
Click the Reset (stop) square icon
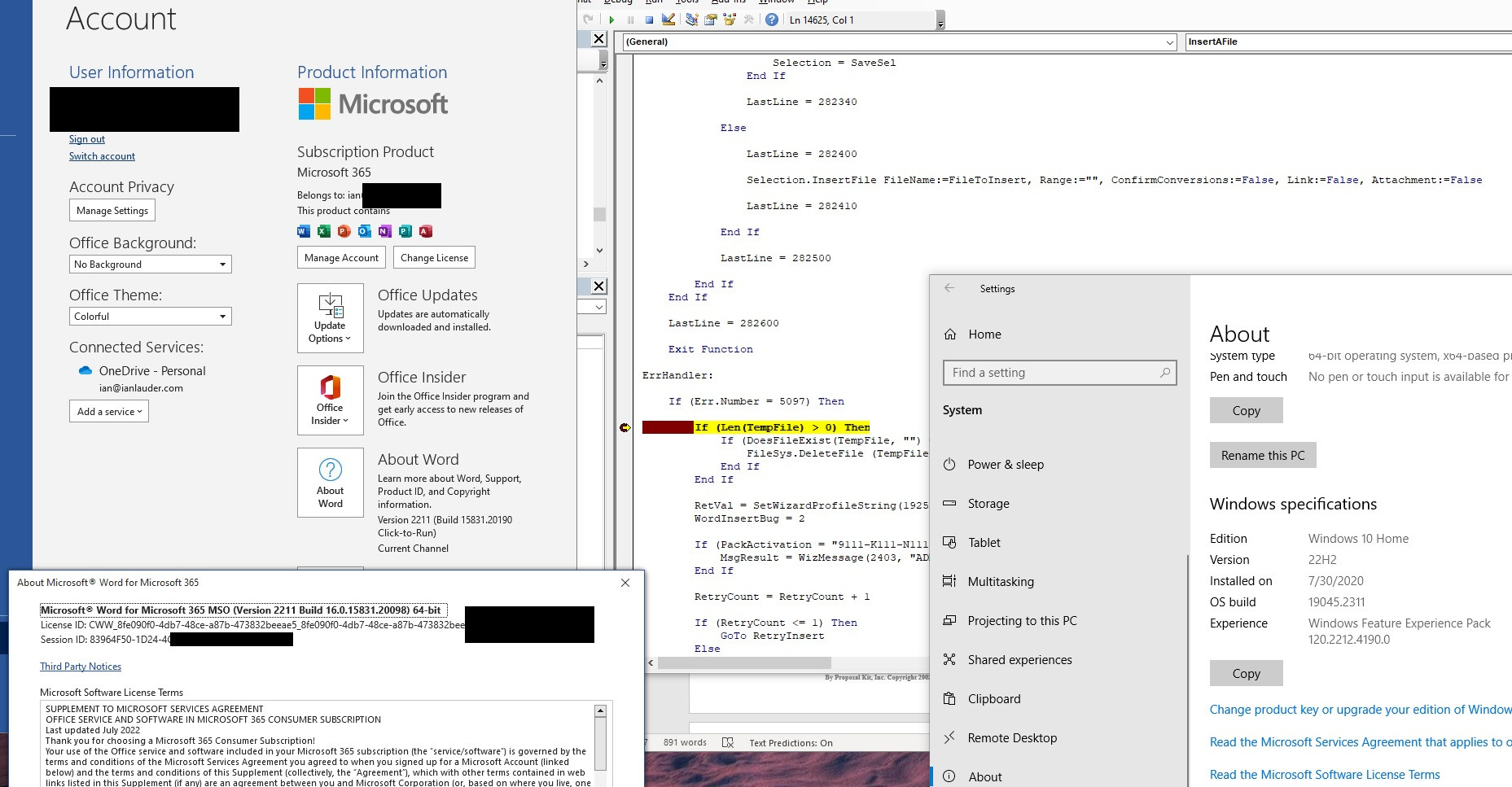tap(649, 20)
